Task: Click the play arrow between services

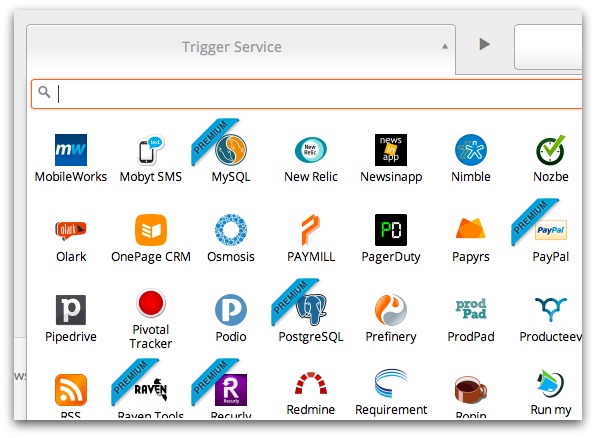Action: coord(484,44)
